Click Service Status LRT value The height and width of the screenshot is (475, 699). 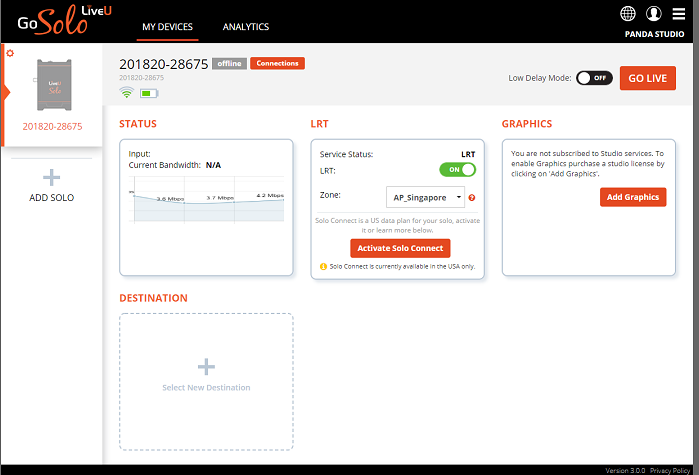[x=468, y=154]
